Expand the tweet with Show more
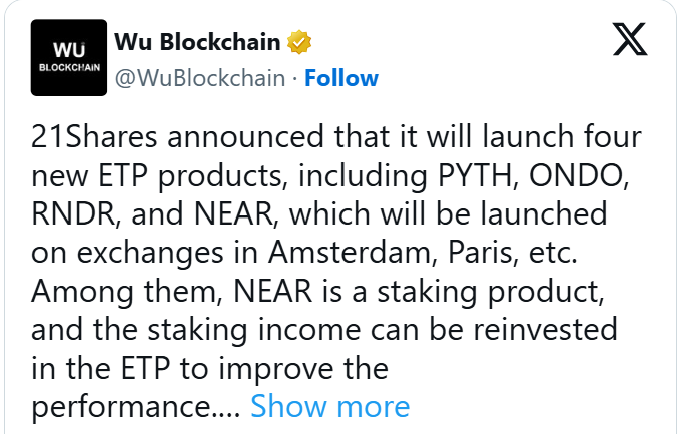 [x=330, y=406]
